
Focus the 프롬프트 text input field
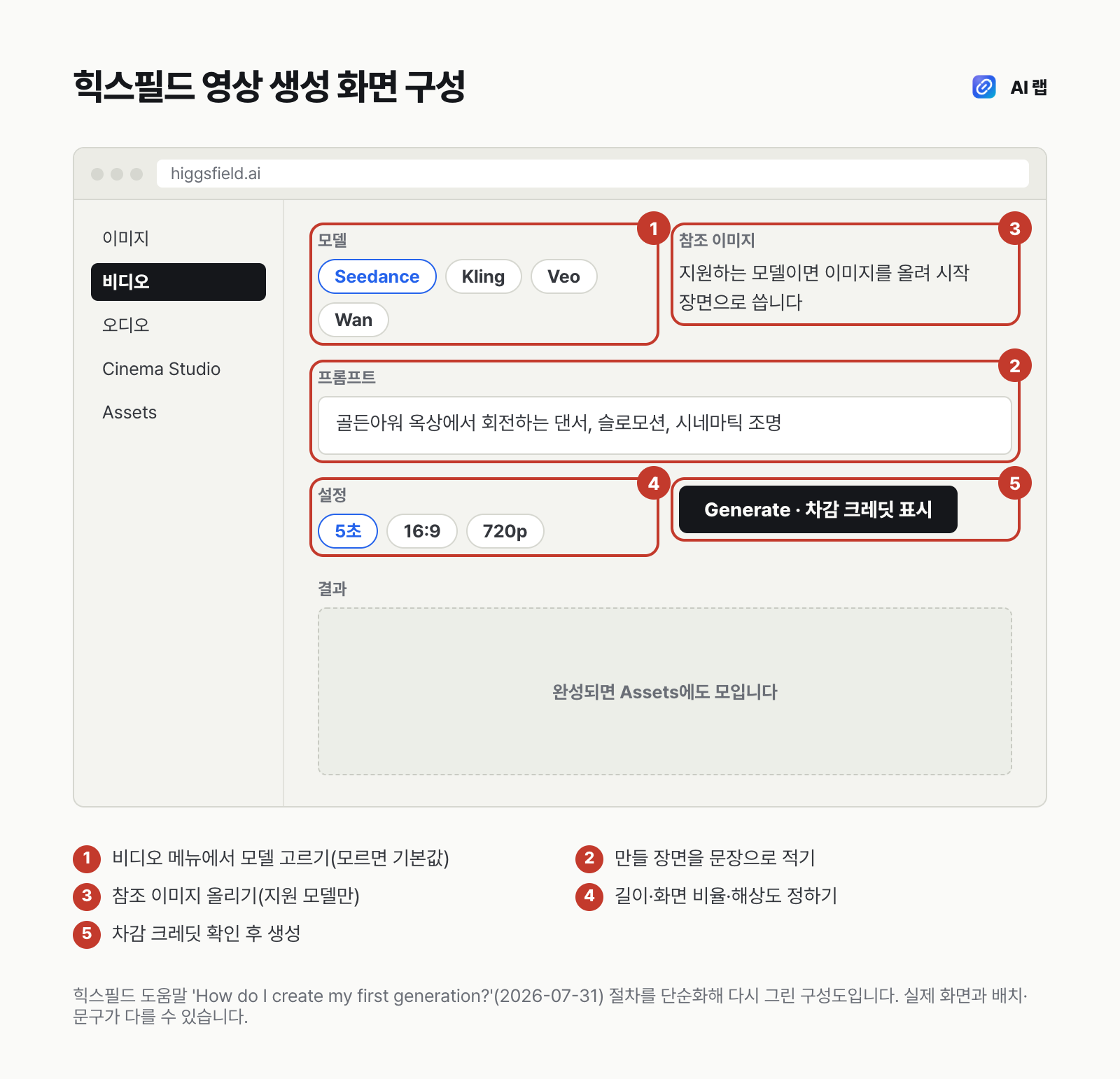[x=665, y=425]
